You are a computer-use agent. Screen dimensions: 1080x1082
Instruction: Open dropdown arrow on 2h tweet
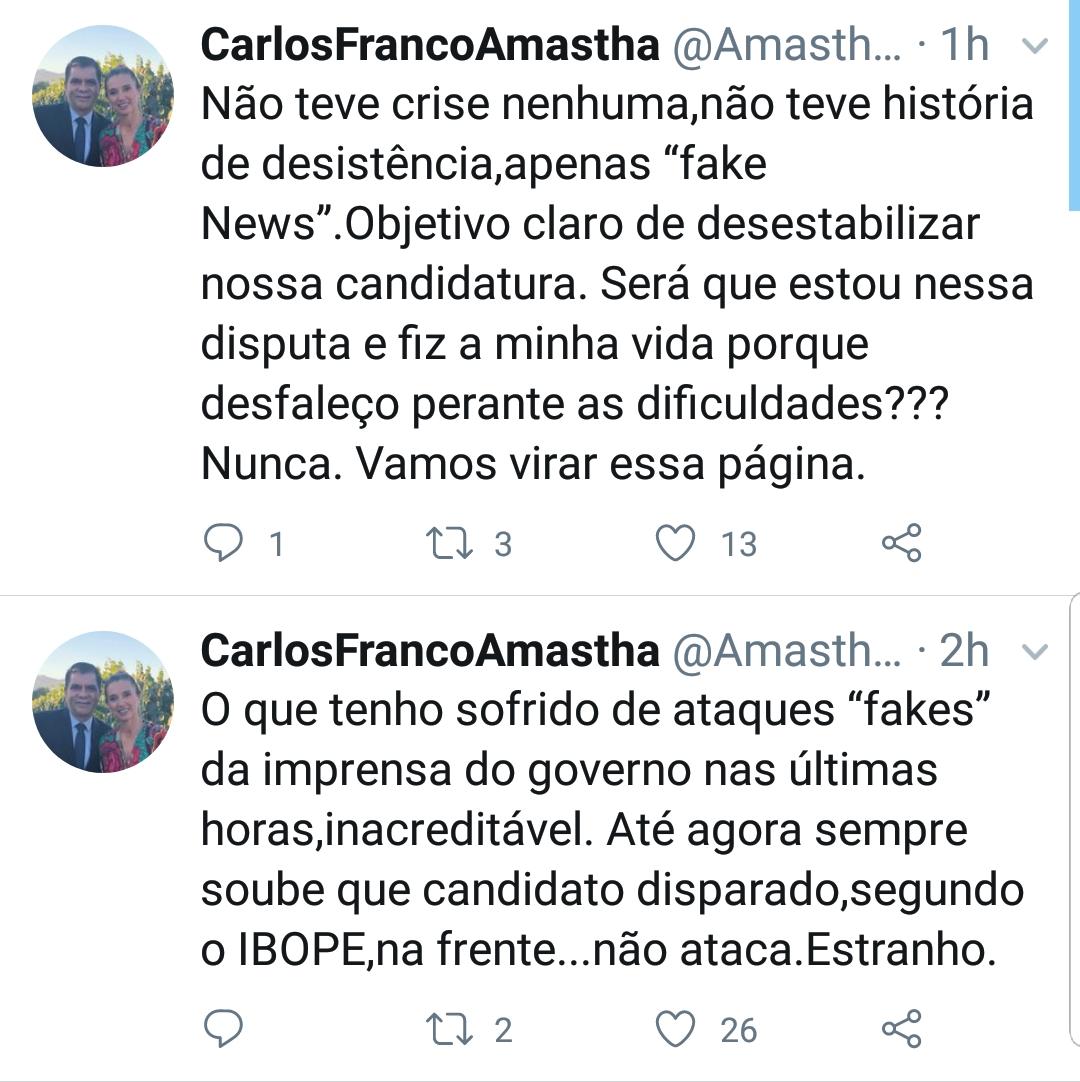(1036, 652)
